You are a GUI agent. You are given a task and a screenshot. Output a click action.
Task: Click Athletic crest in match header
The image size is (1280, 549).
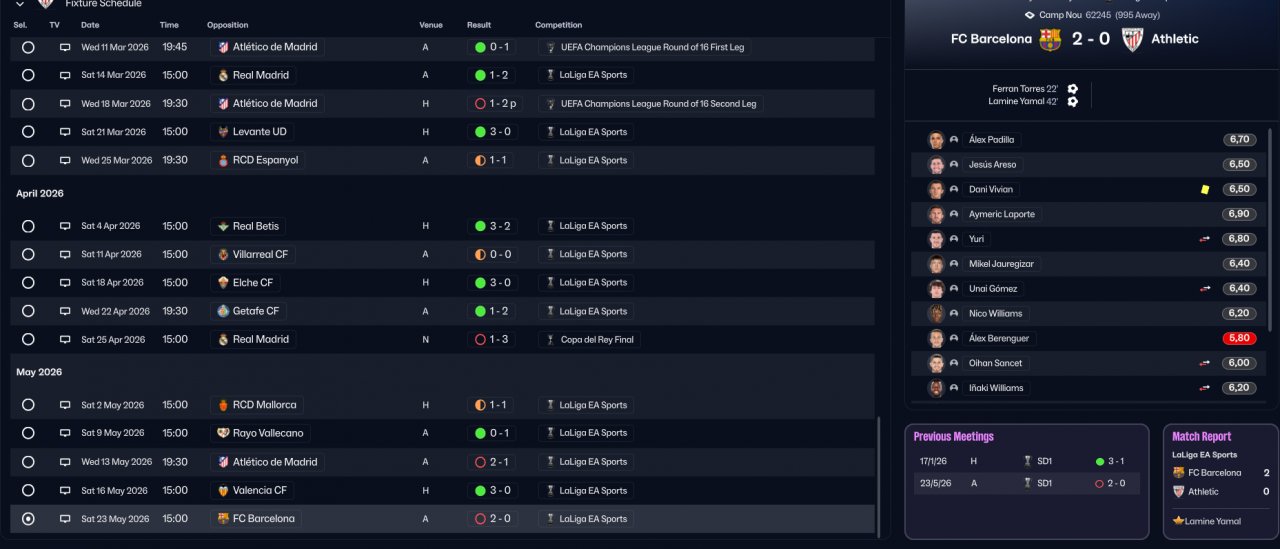pos(1132,39)
